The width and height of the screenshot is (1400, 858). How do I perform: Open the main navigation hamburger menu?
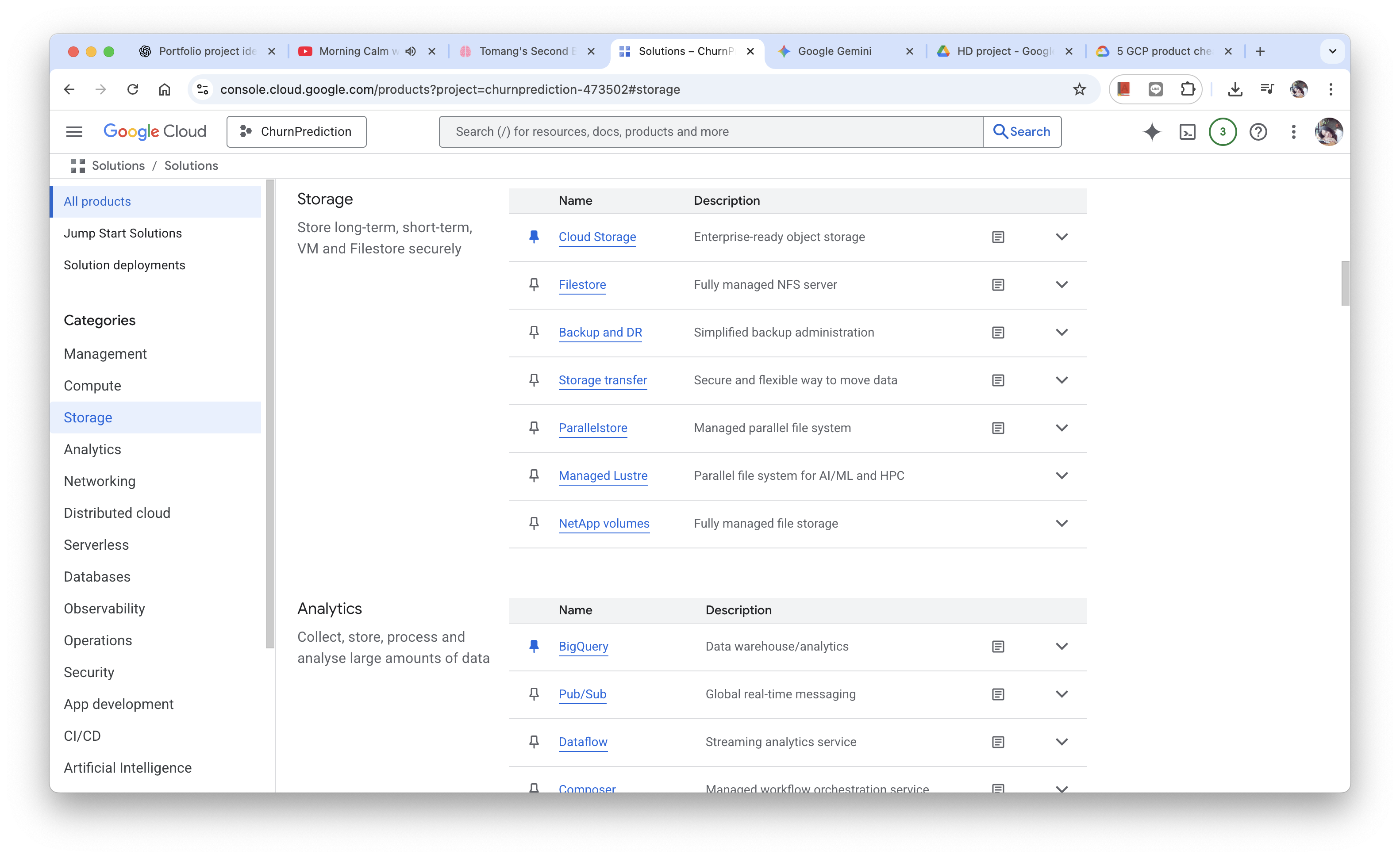74,132
